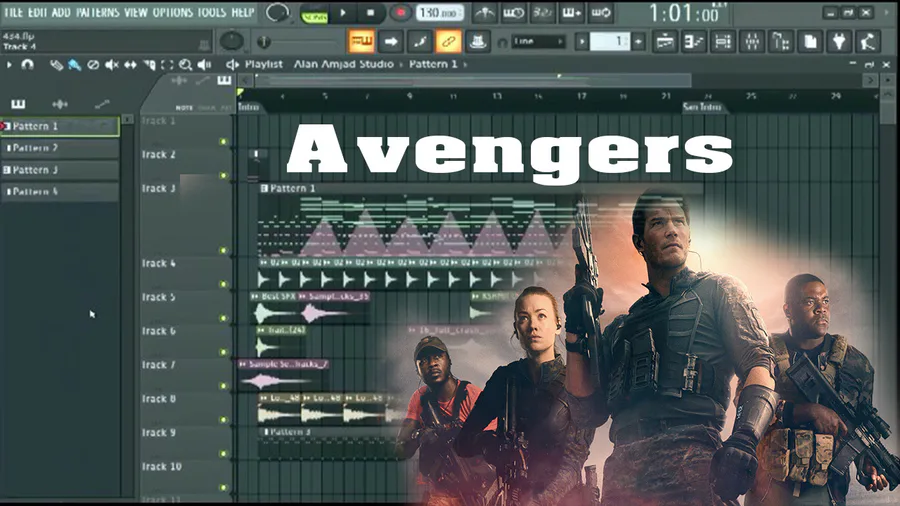Image resolution: width=900 pixels, height=506 pixels.
Task: Open the playlist options arrow menu
Action: click(x=9, y=65)
